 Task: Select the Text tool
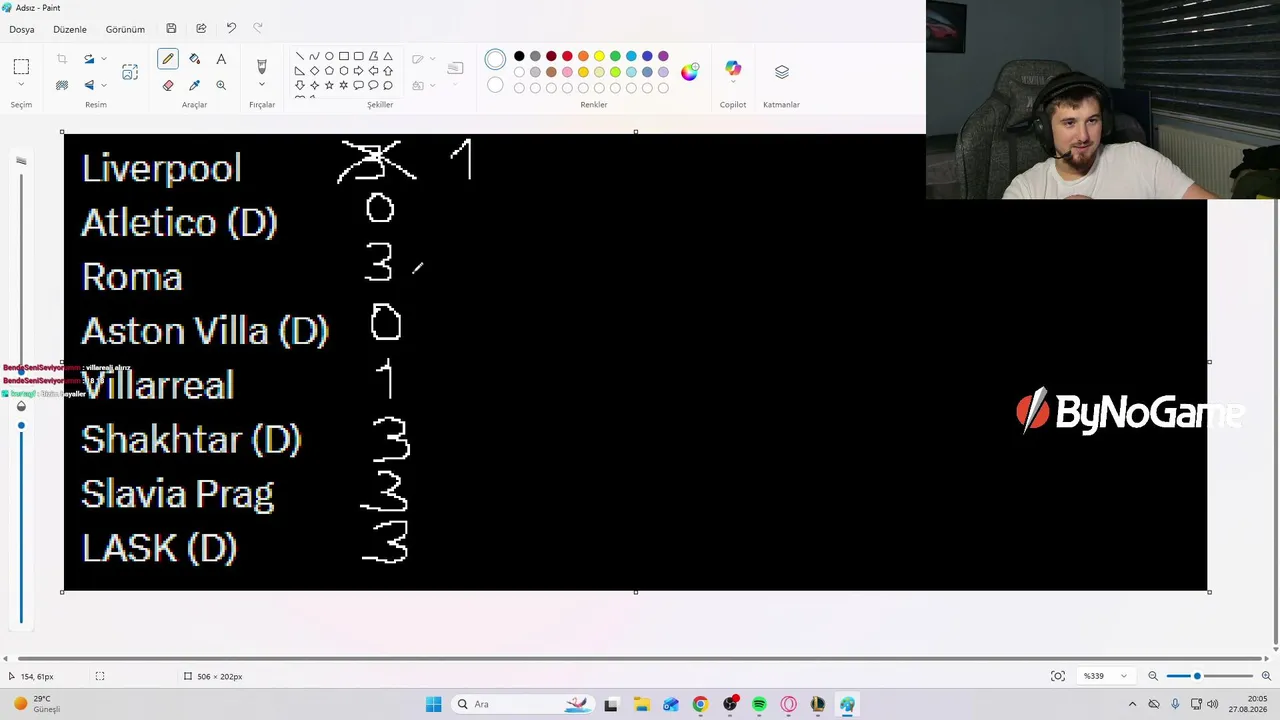click(221, 59)
